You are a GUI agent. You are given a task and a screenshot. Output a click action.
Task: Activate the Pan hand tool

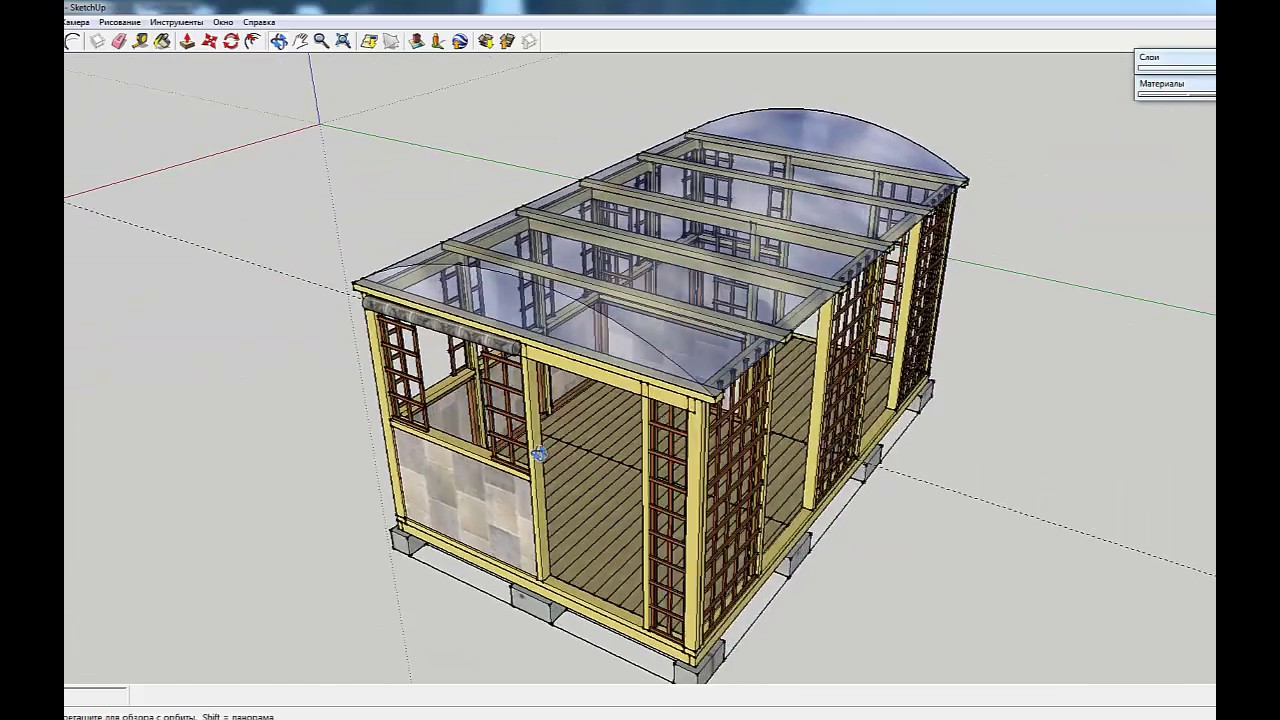point(300,41)
